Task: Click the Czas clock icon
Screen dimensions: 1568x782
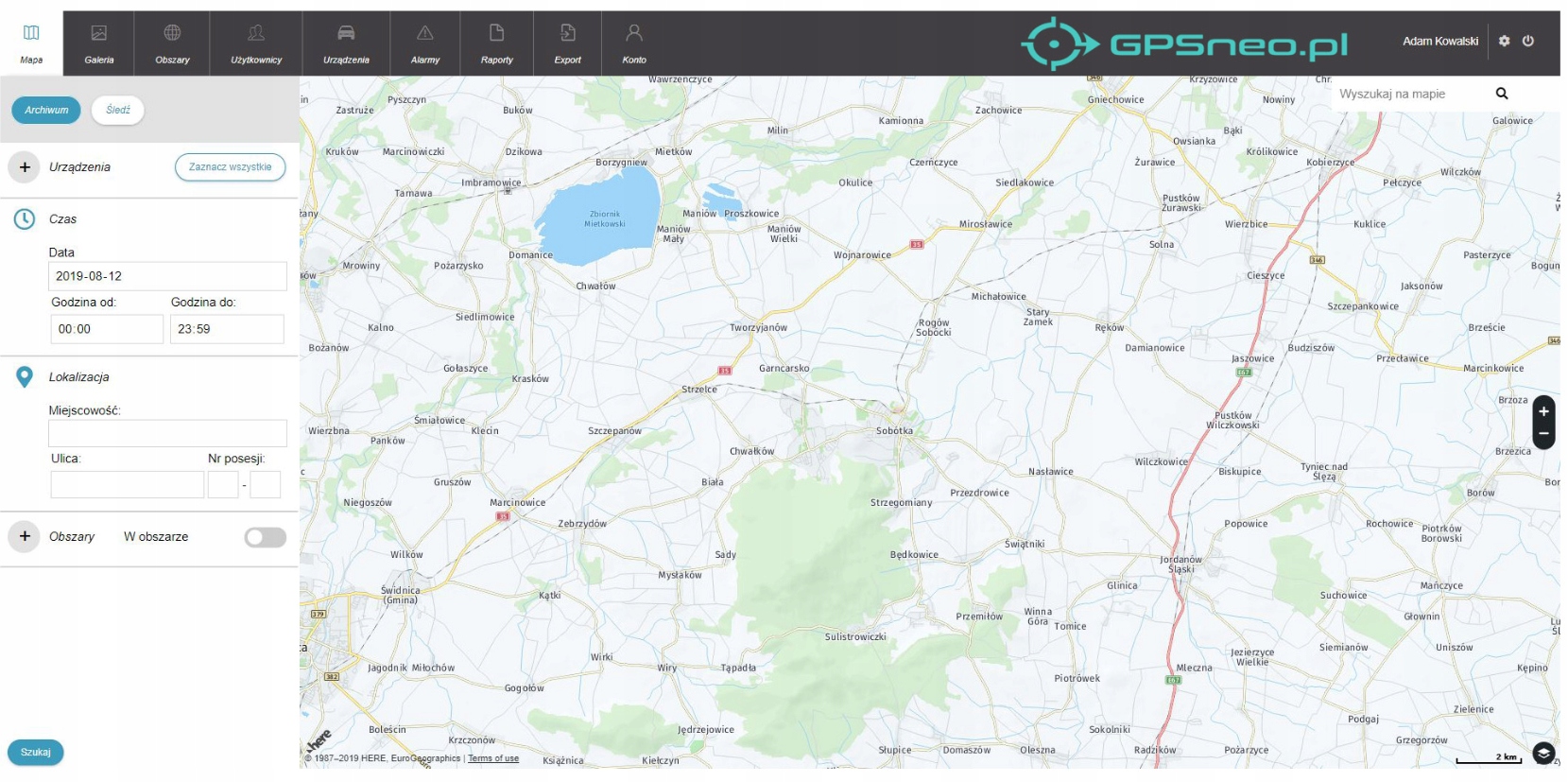Action: (25, 219)
